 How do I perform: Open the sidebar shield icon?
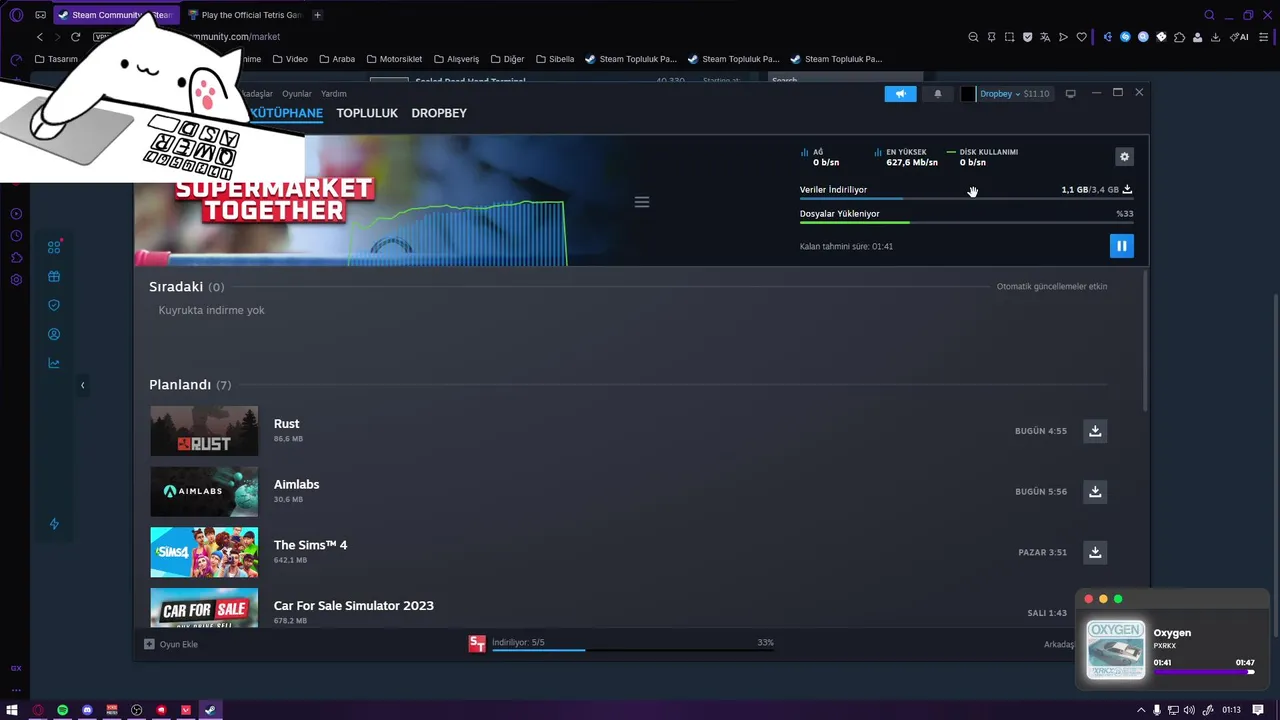54,305
